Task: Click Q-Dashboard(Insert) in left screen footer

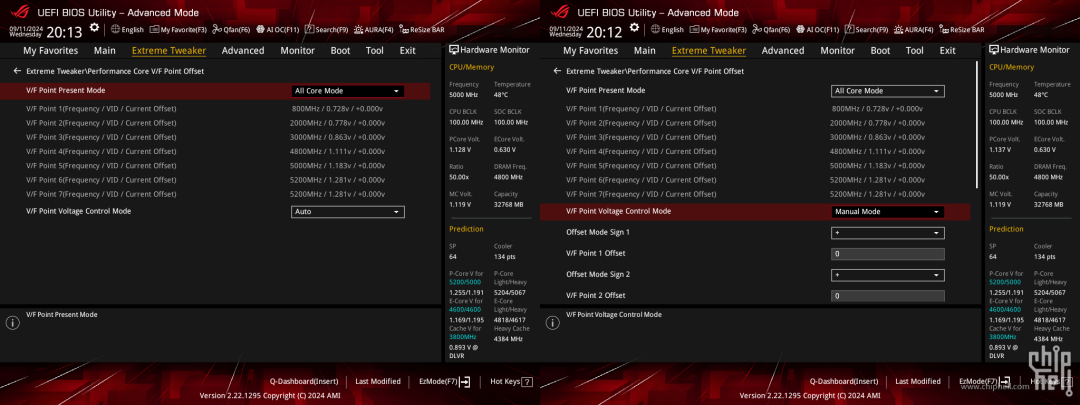Action: pos(304,382)
